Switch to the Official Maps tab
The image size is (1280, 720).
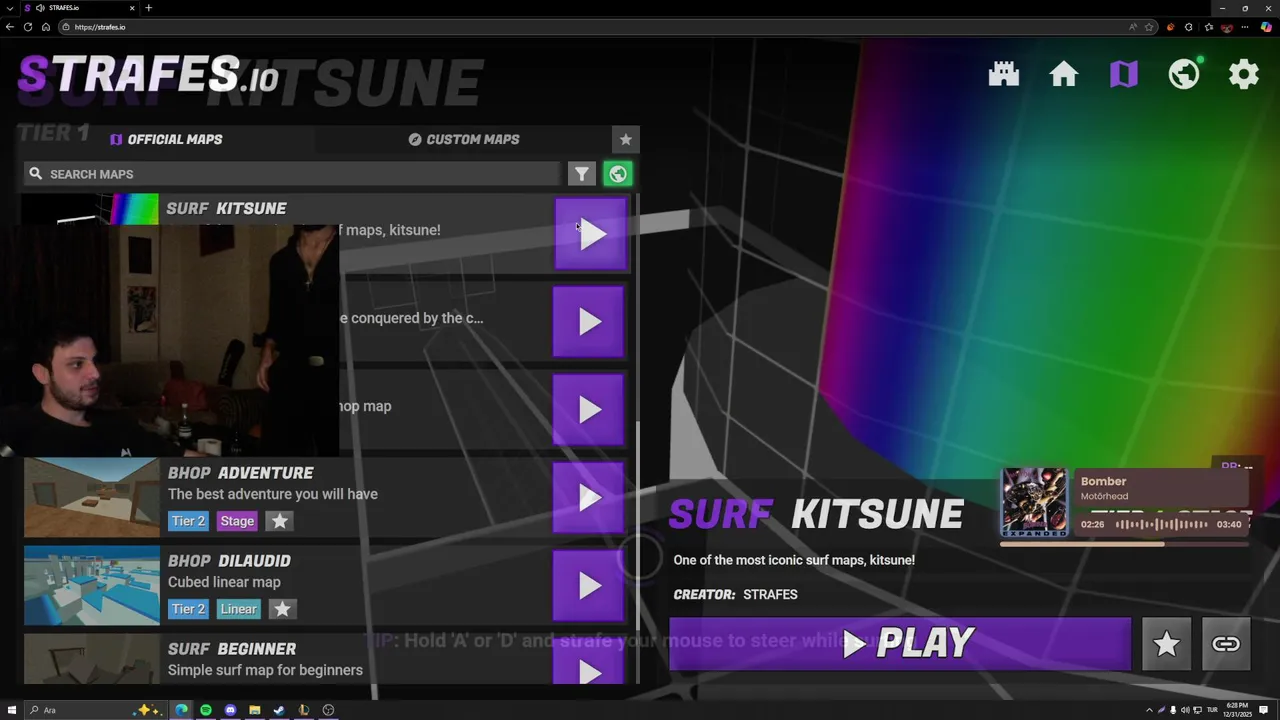tap(166, 139)
